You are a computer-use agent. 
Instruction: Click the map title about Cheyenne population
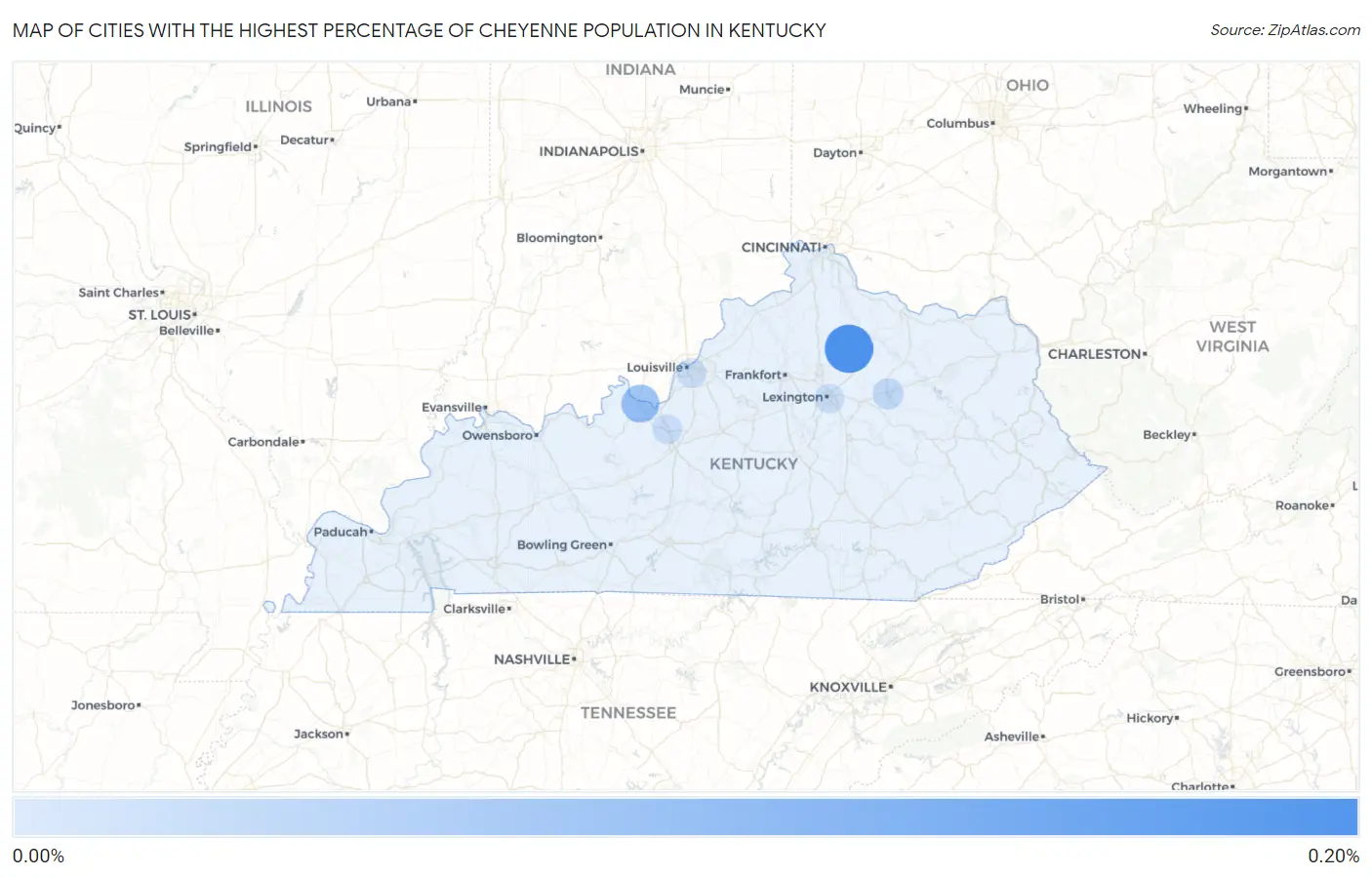(420, 30)
